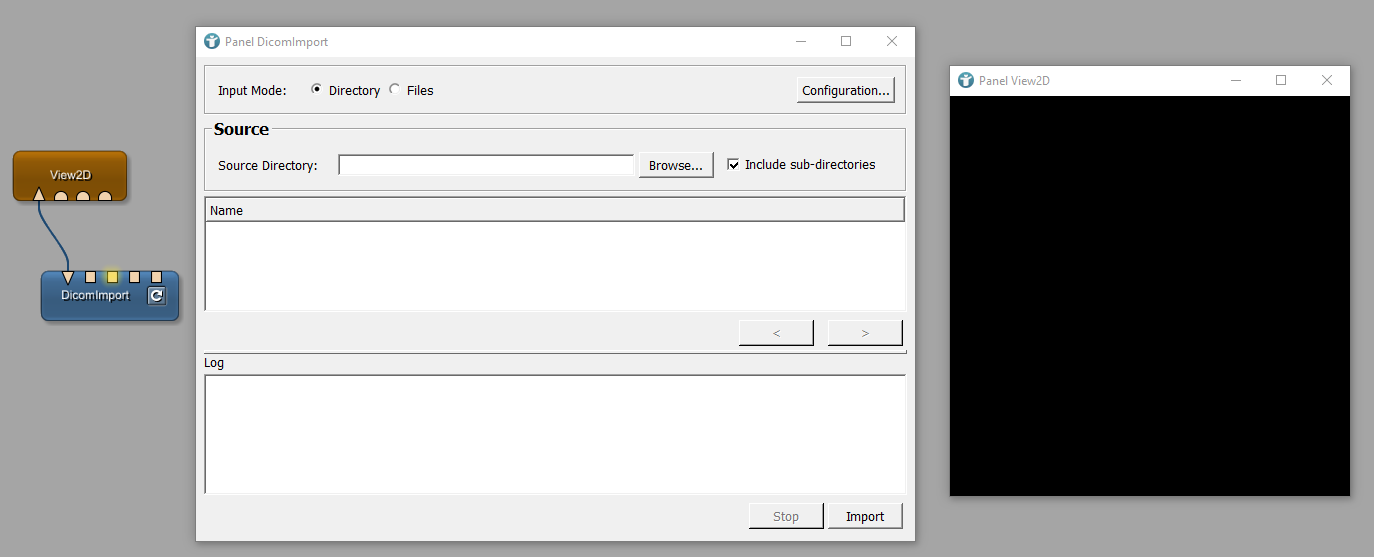Screen dimensions: 1374x557
Task: Click the triangle output connector on DicomImport
Action: coord(67,277)
